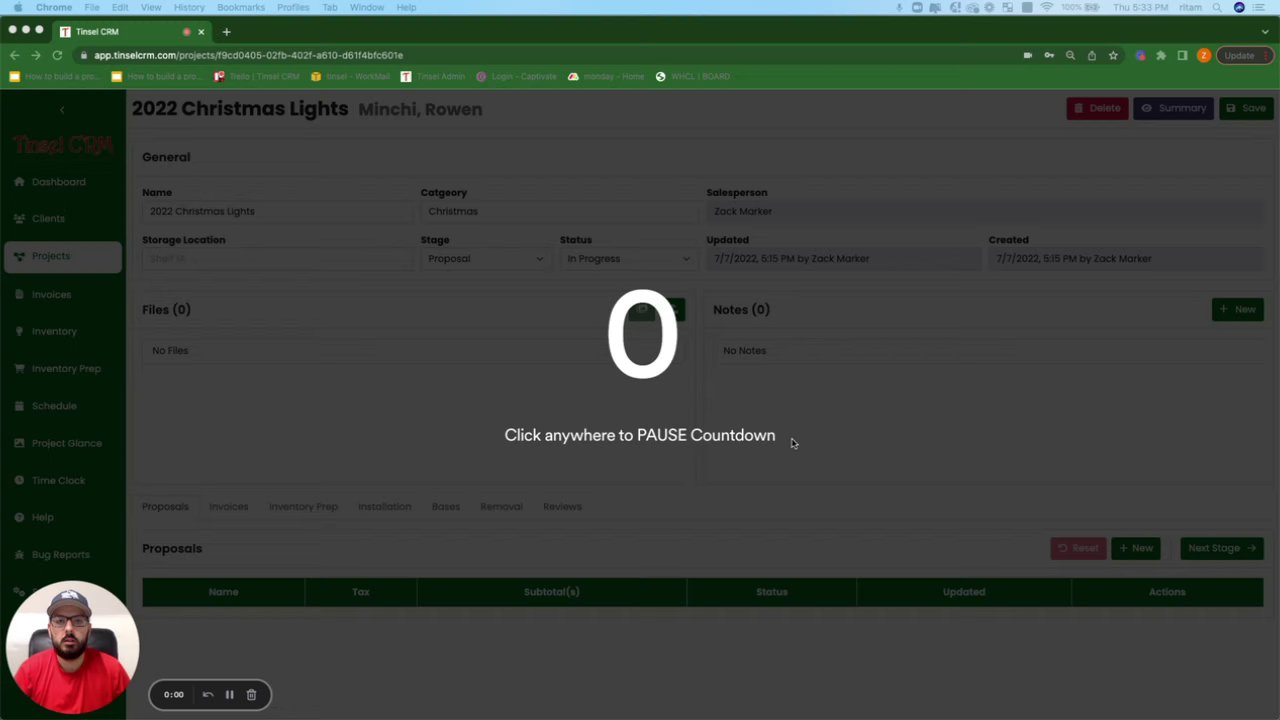Toggle the Chrome side panel
The width and height of the screenshot is (1280, 720).
[x=1182, y=55]
